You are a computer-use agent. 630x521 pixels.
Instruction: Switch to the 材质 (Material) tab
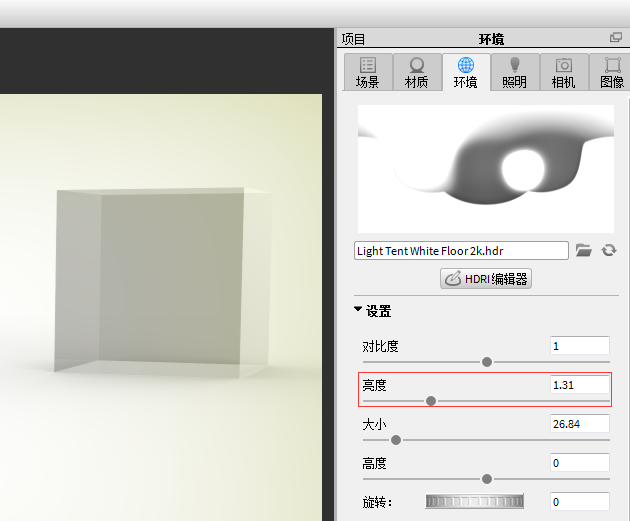coord(417,72)
